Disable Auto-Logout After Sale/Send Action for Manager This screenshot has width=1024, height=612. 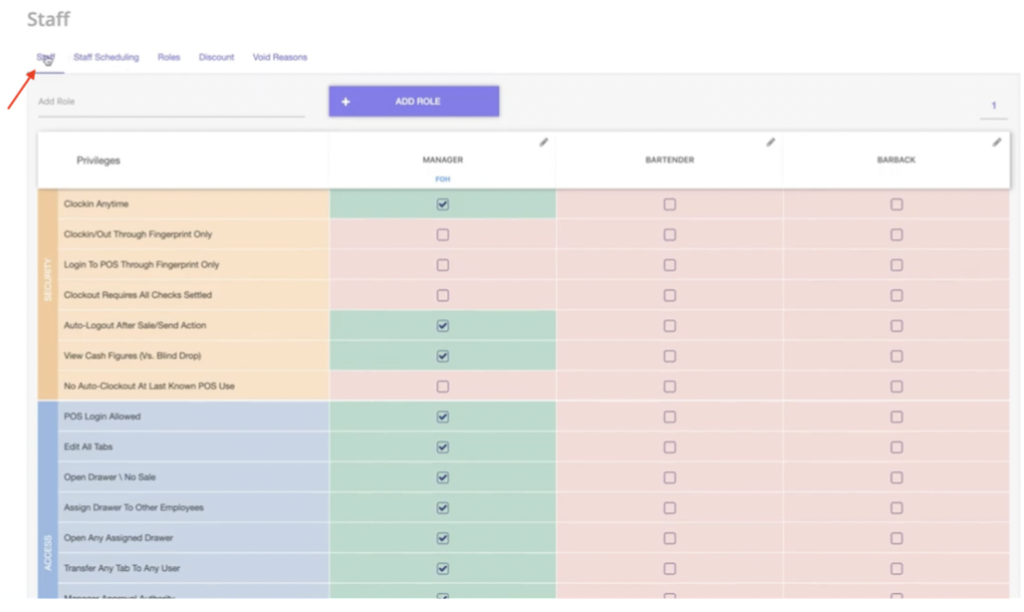pyautogui.click(x=441, y=325)
